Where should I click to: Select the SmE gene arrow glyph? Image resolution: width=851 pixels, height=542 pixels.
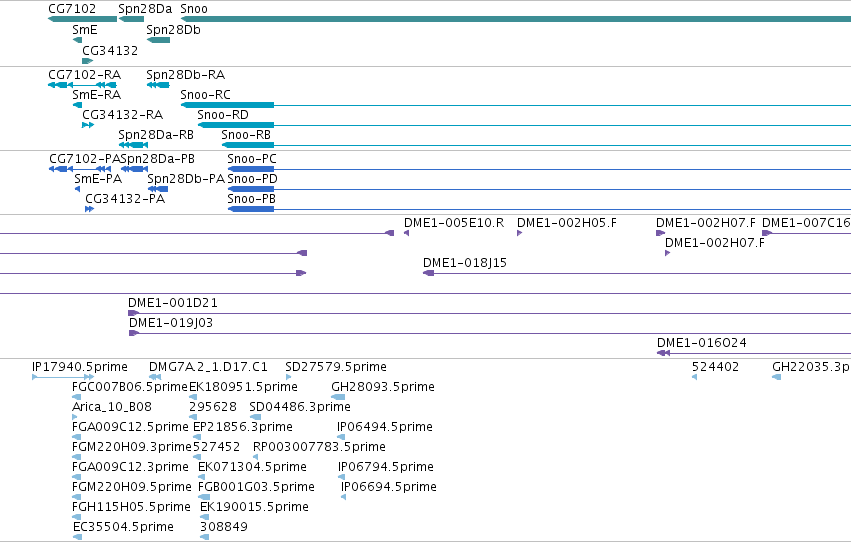pos(77,40)
